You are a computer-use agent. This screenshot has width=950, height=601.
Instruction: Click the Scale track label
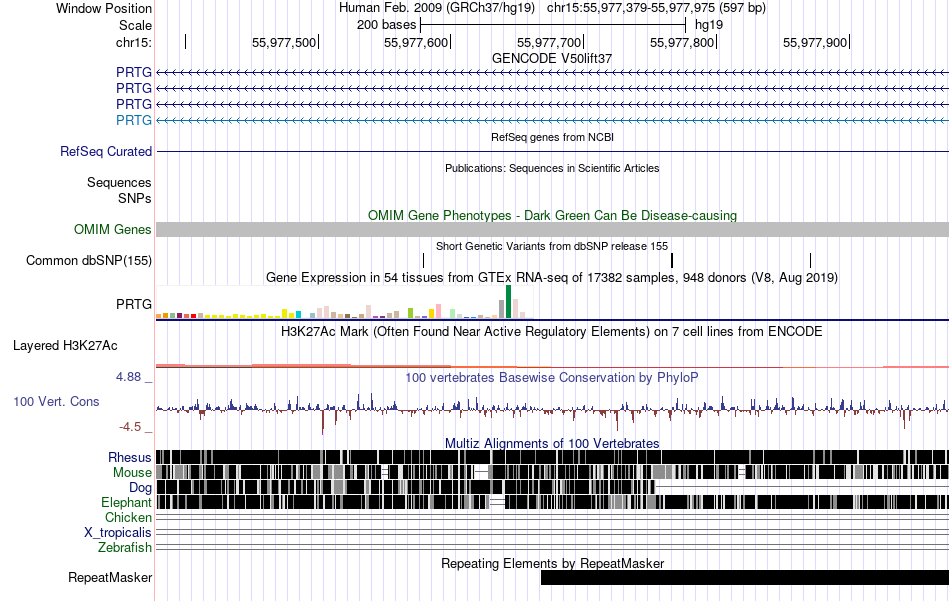pyautogui.click(x=135, y=25)
